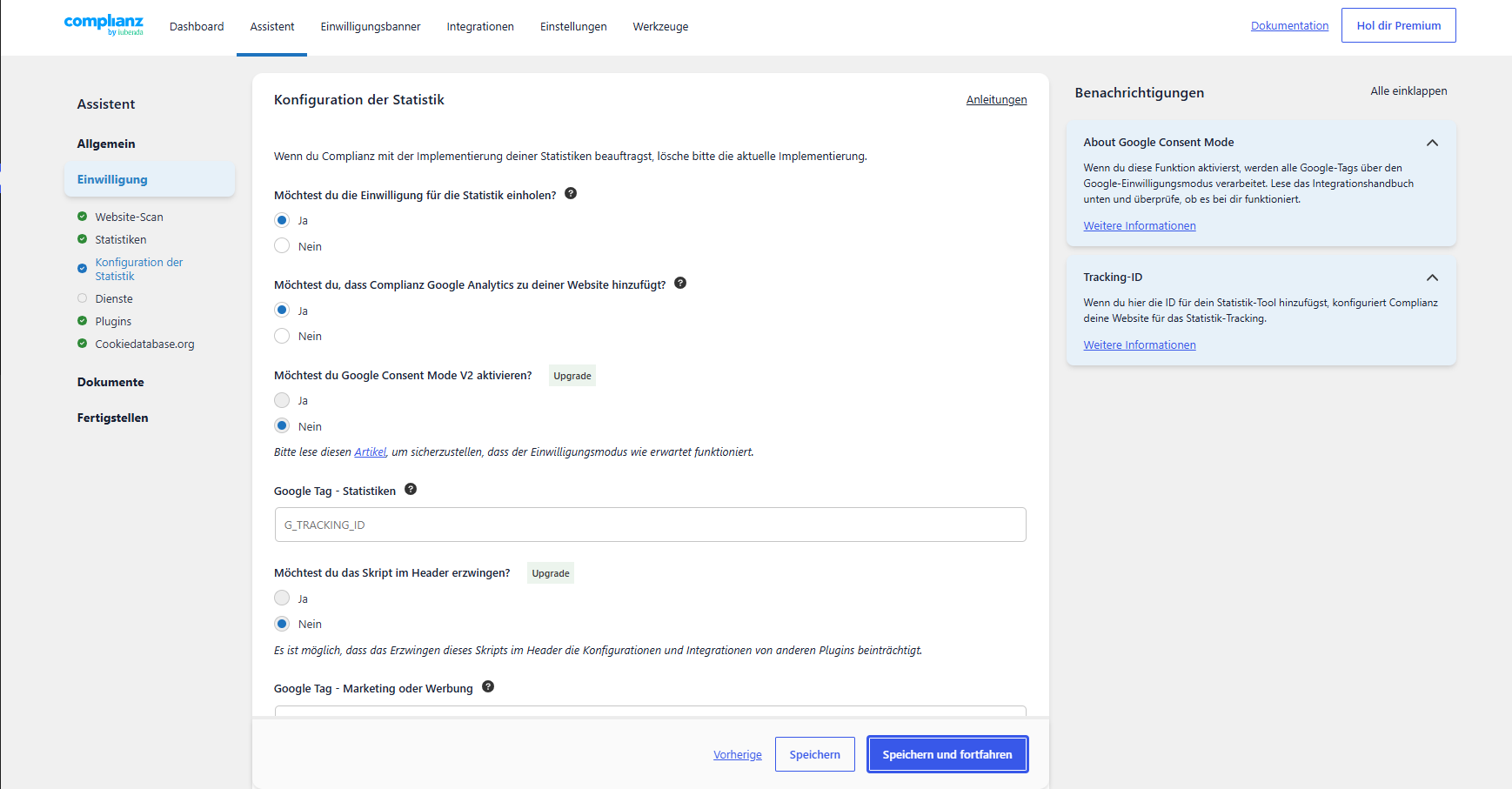Go to the Dienste wizard step
The image size is (1512, 789).
(114, 298)
